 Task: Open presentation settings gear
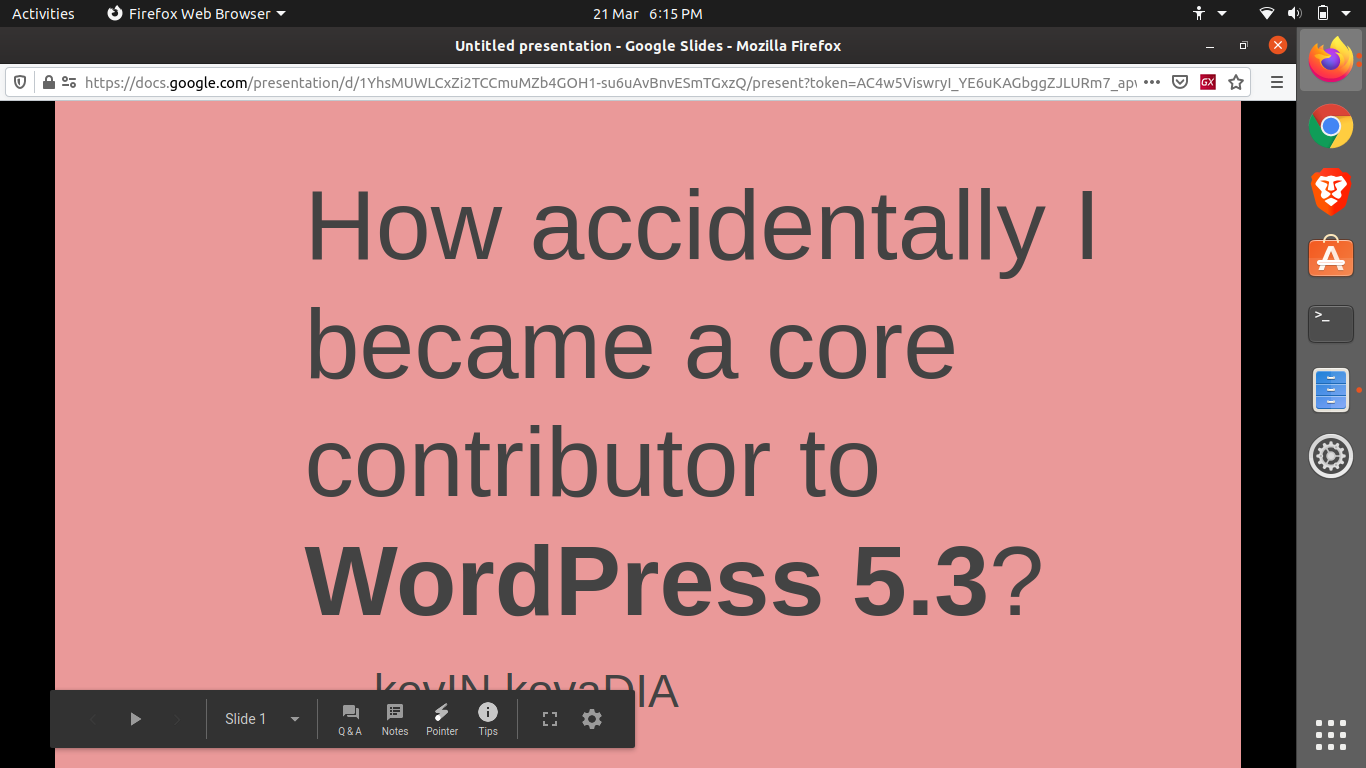pyautogui.click(x=592, y=719)
